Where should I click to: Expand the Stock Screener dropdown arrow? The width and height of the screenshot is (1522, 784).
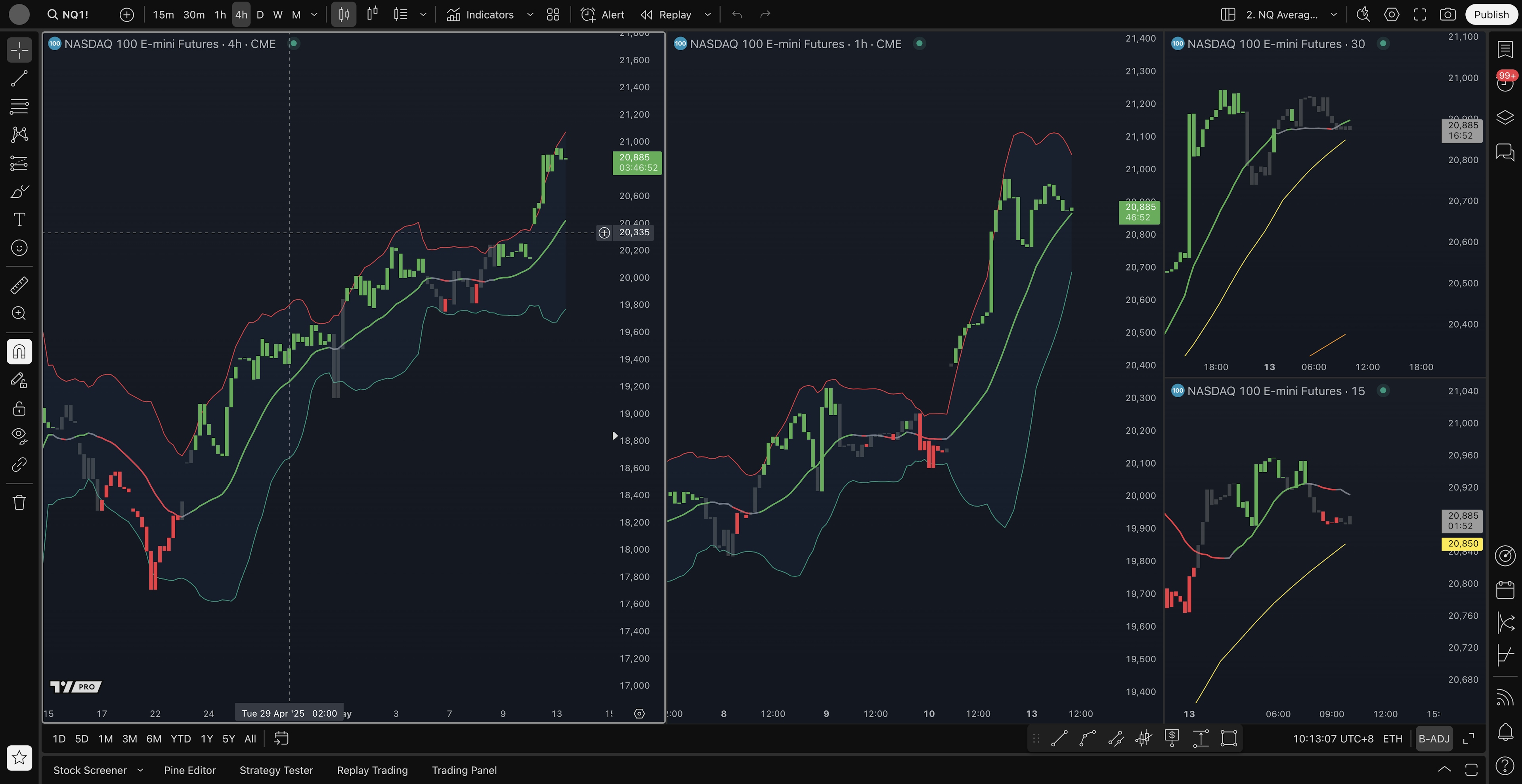point(140,770)
